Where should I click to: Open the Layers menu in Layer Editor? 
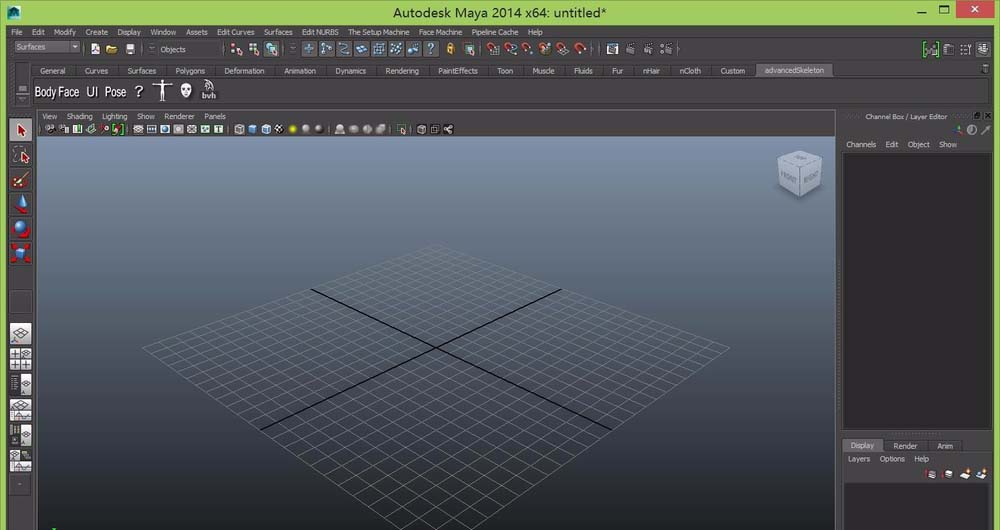858,459
